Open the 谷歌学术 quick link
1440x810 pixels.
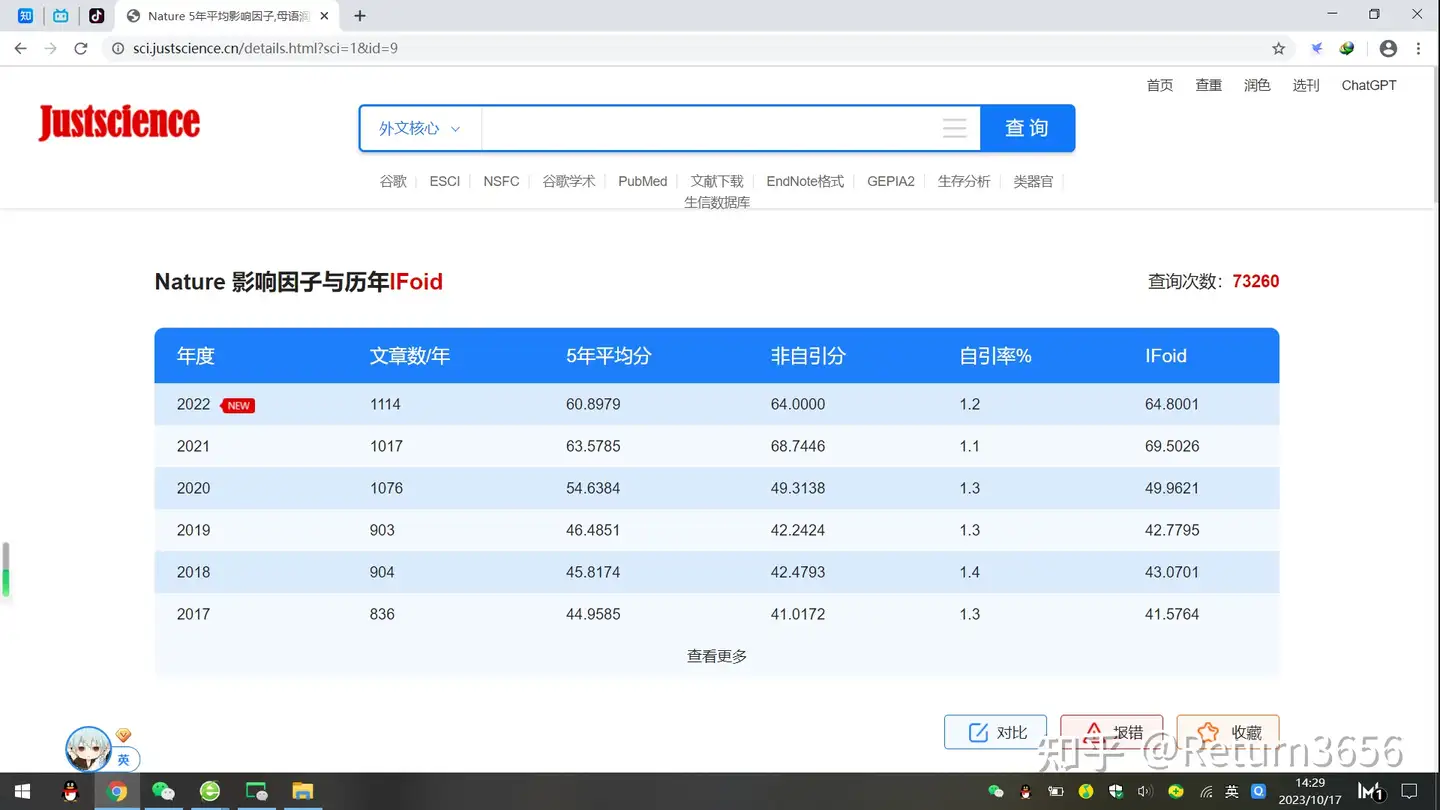569,181
